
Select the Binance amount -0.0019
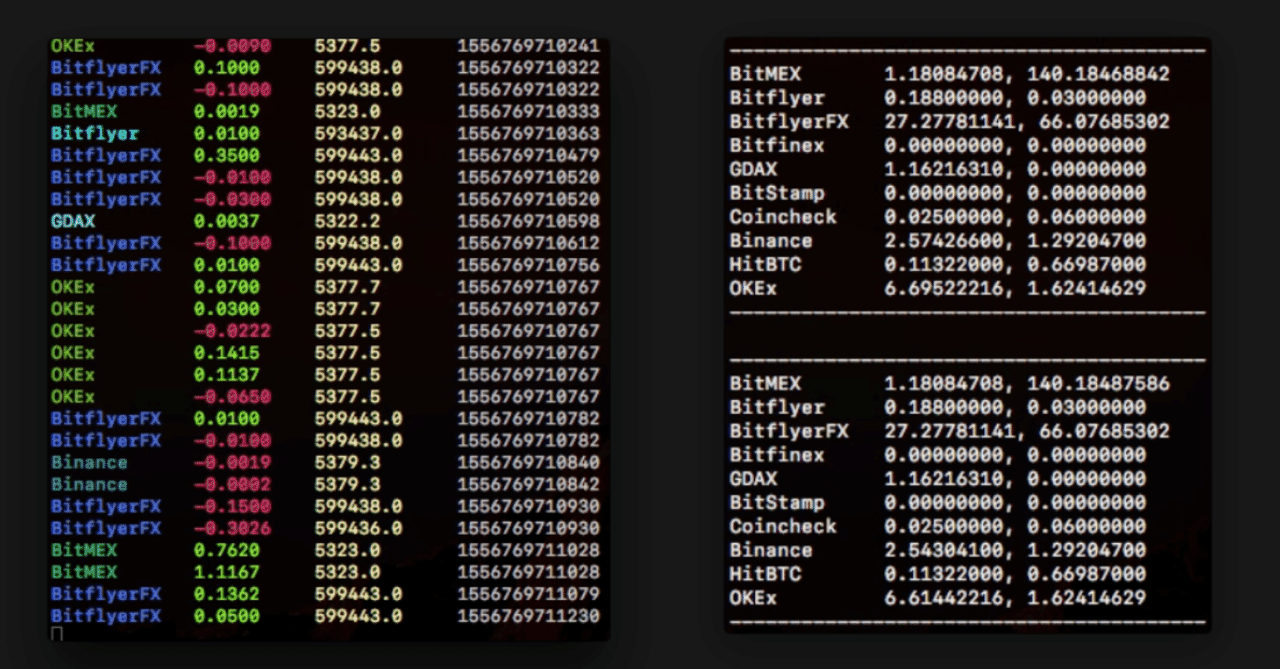(x=232, y=463)
